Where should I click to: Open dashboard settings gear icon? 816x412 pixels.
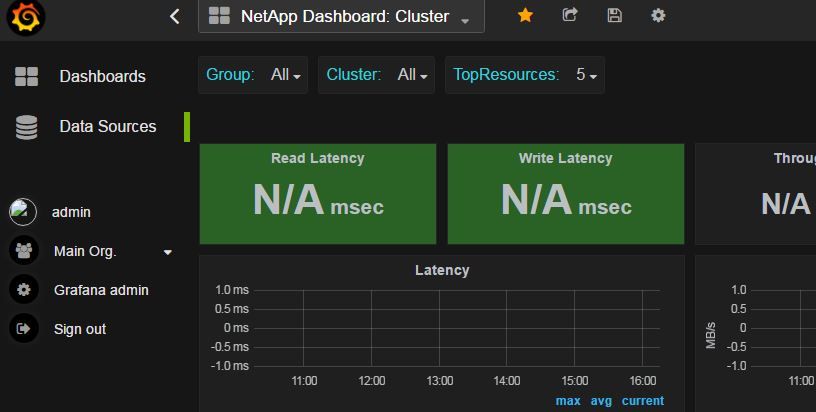click(x=658, y=15)
